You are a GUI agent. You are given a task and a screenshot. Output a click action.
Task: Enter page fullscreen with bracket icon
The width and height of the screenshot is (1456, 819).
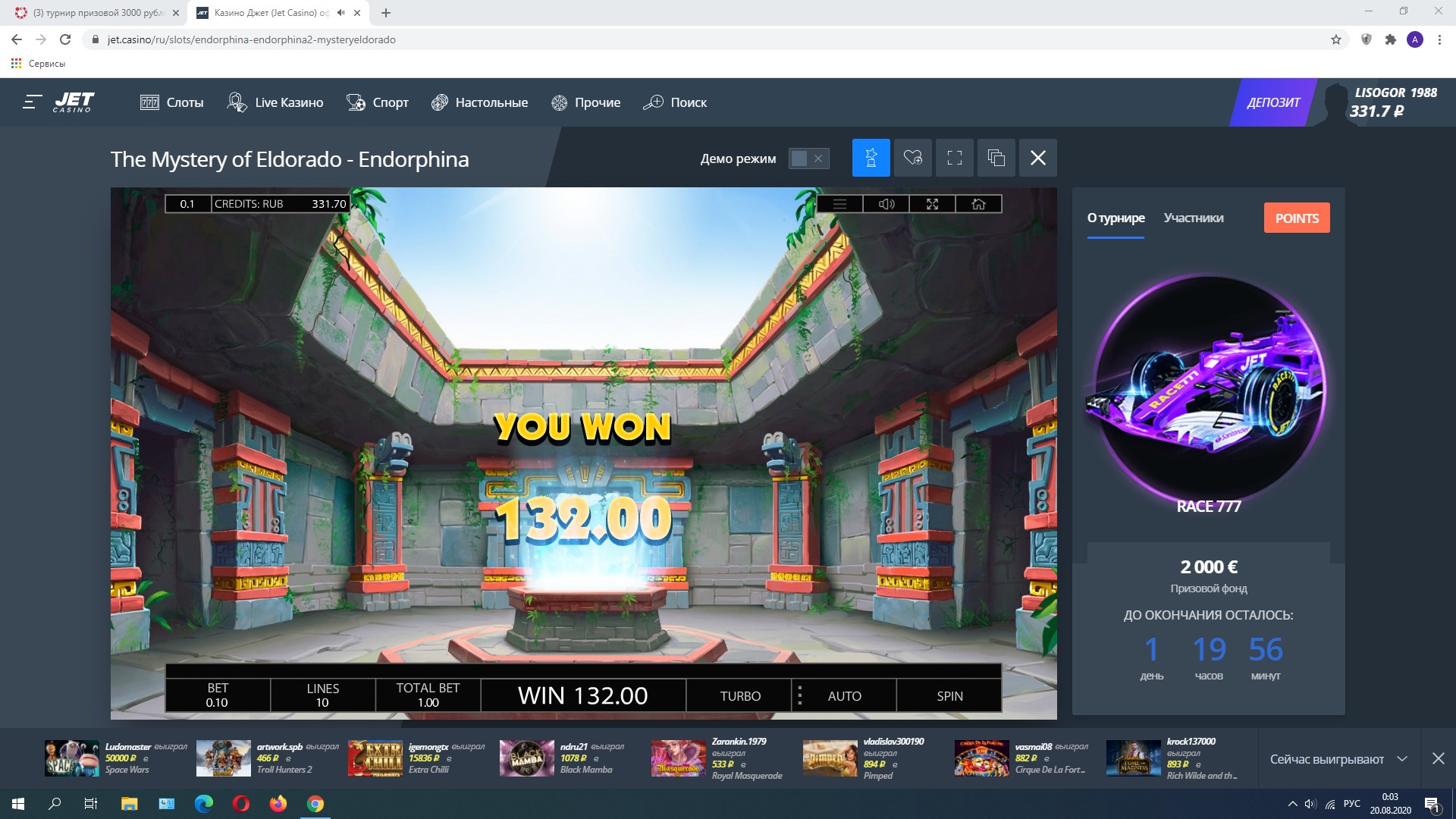[x=954, y=158]
